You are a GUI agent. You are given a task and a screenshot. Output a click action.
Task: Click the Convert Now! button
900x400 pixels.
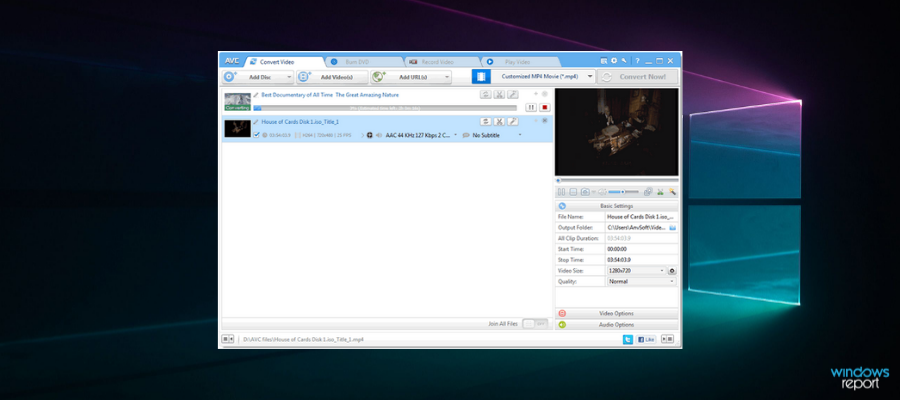tap(637, 77)
